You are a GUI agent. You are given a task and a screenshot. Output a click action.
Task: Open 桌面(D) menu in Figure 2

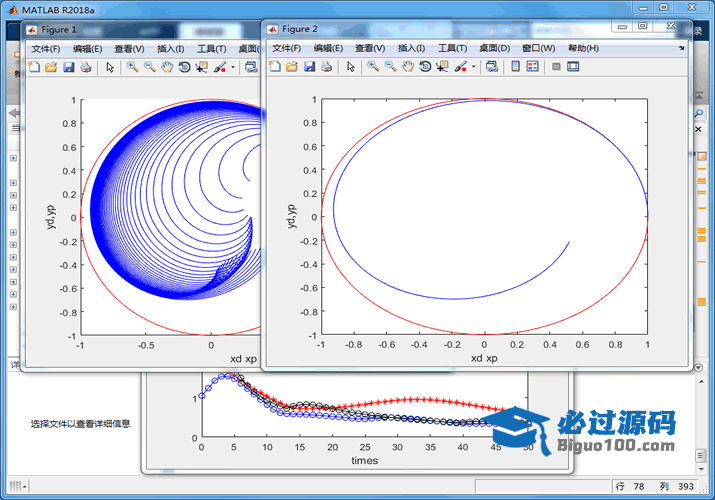point(494,48)
